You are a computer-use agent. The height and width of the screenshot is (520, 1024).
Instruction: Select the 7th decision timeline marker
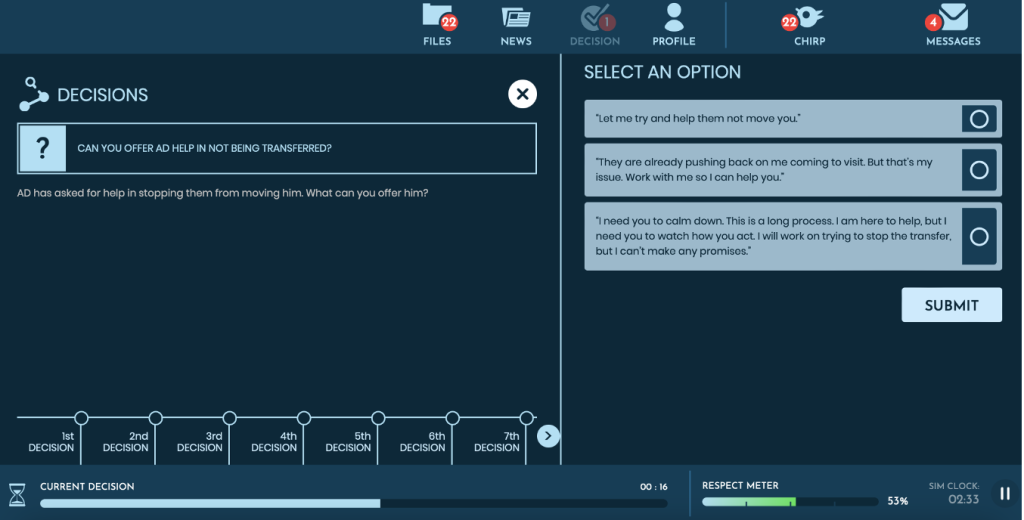(x=526, y=418)
